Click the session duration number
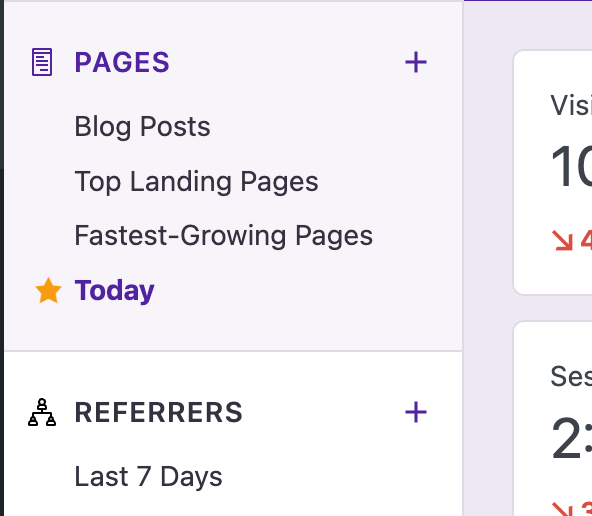This screenshot has width=592, height=516. click(571, 438)
